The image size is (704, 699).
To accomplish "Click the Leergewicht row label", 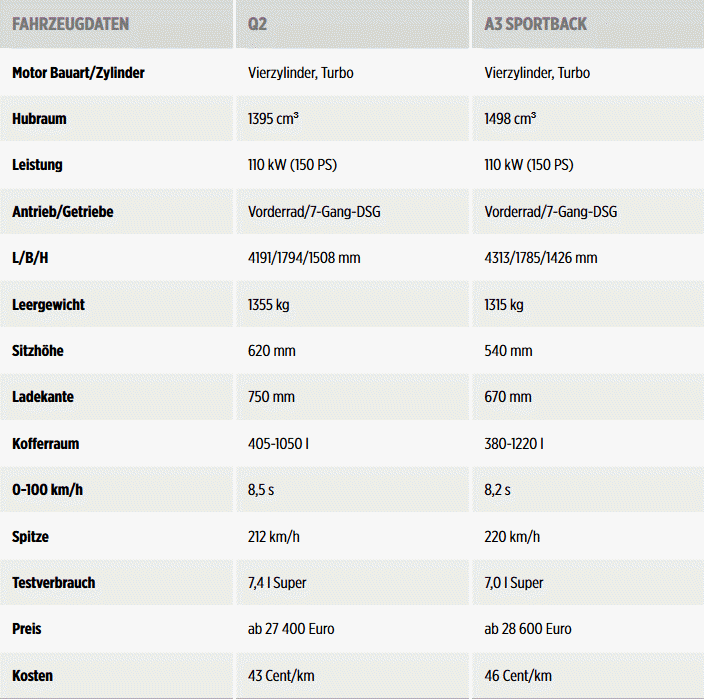I will pos(48,305).
